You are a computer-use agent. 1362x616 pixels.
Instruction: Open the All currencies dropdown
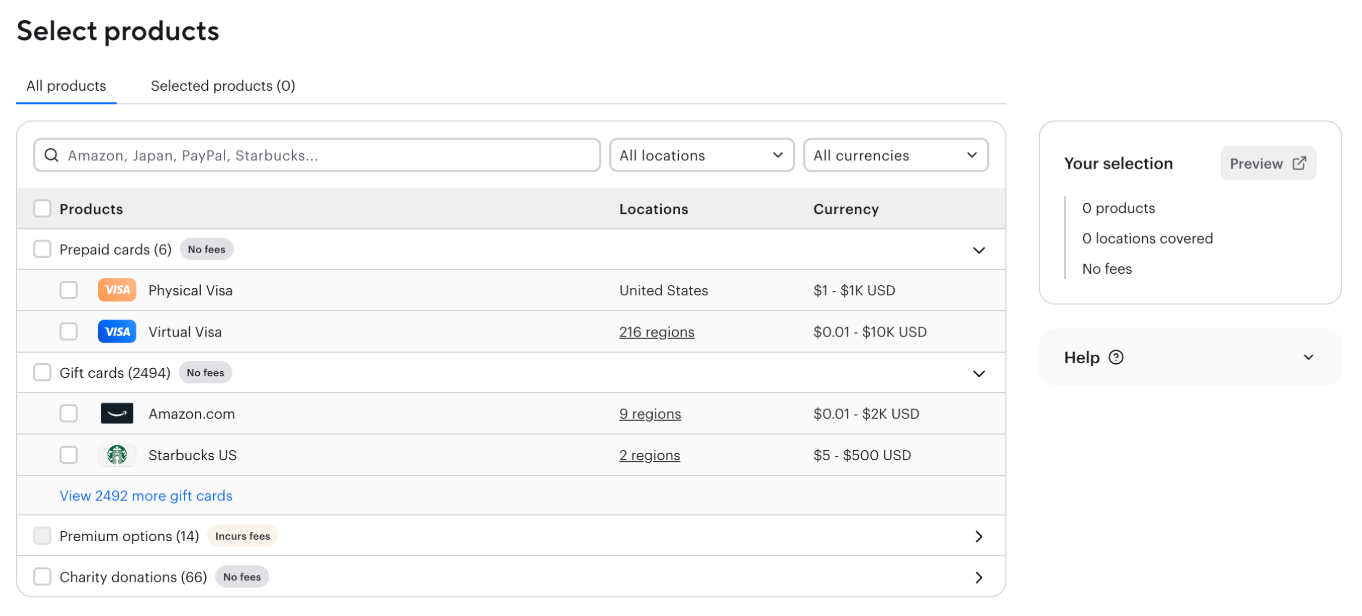point(895,156)
